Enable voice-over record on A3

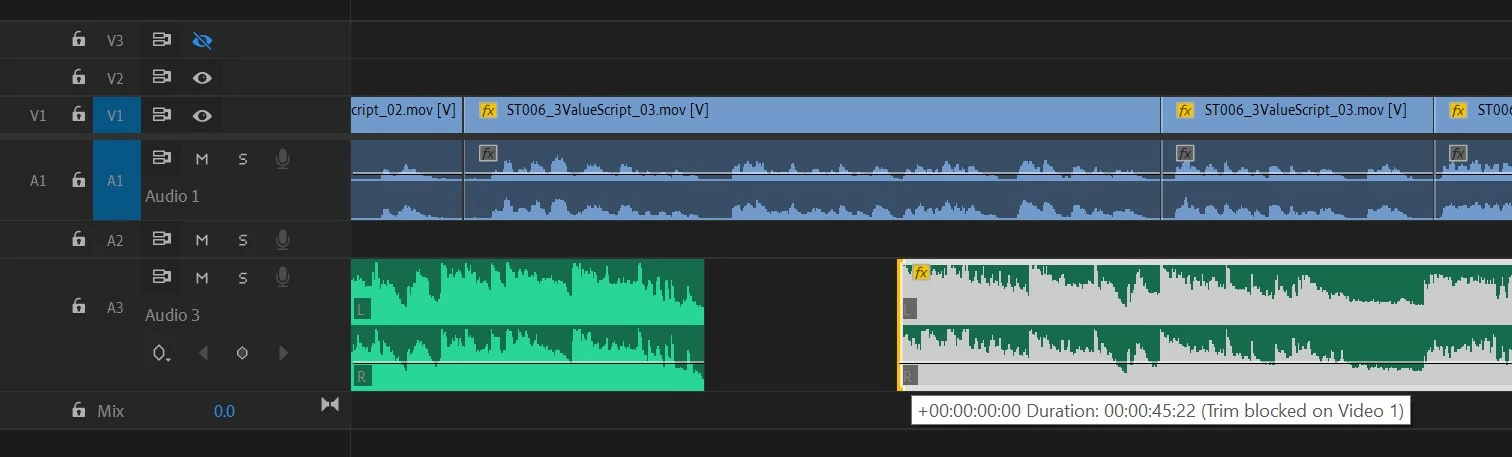click(283, 276)
